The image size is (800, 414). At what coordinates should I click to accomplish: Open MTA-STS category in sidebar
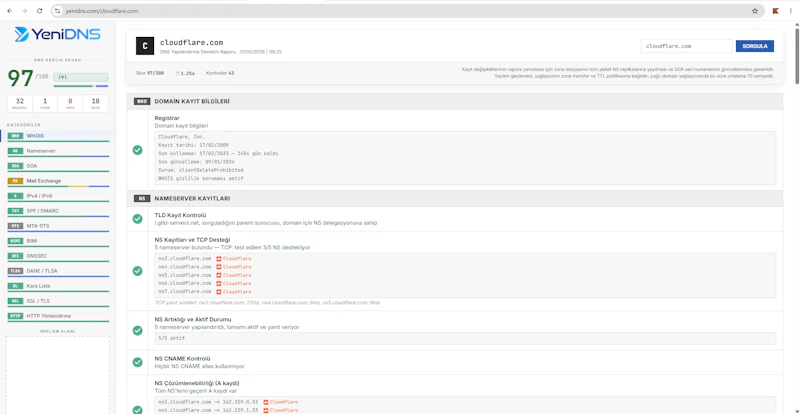point(58,226)
